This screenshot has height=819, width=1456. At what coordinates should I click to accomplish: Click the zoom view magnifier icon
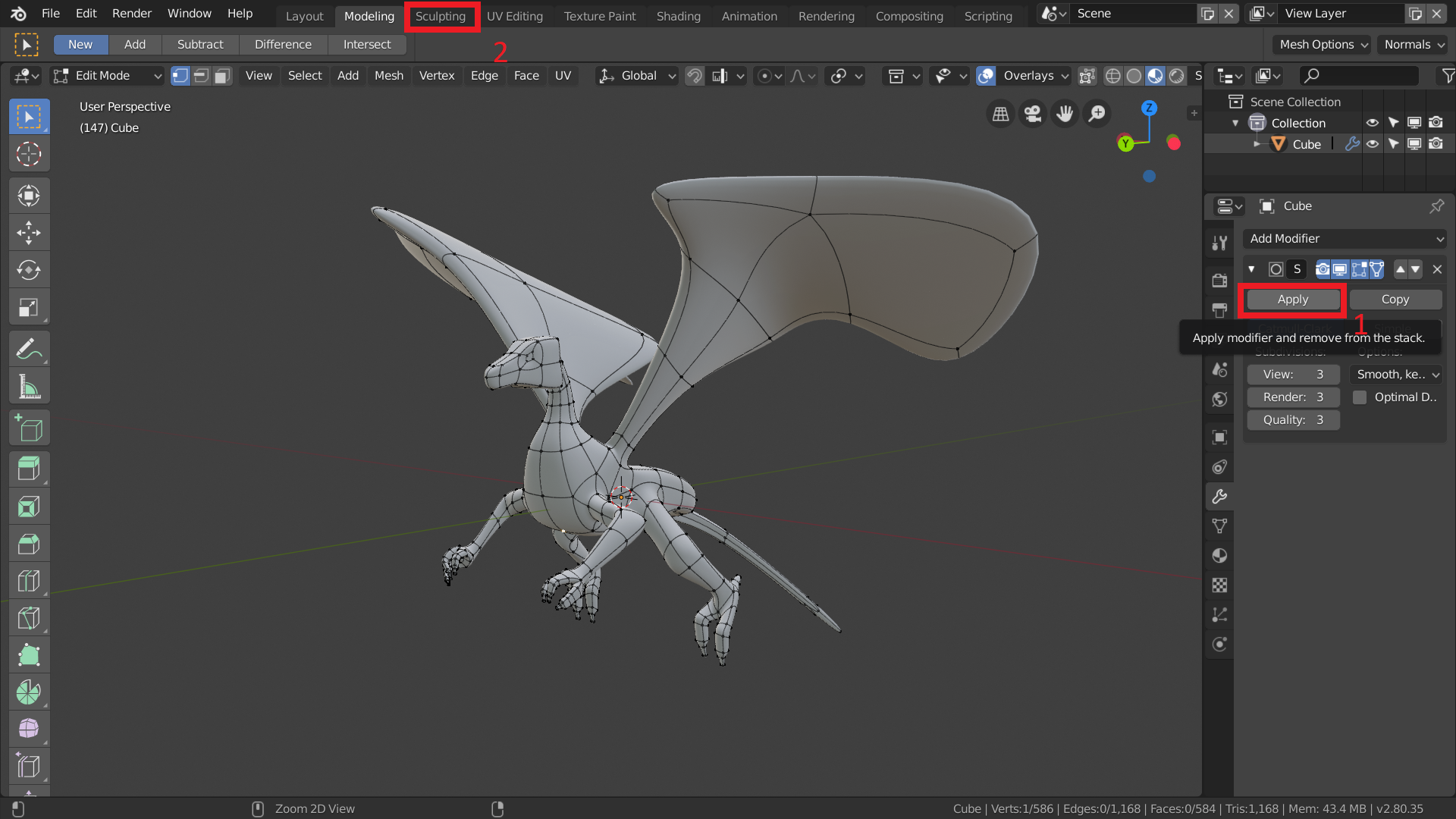point(1097,114)
